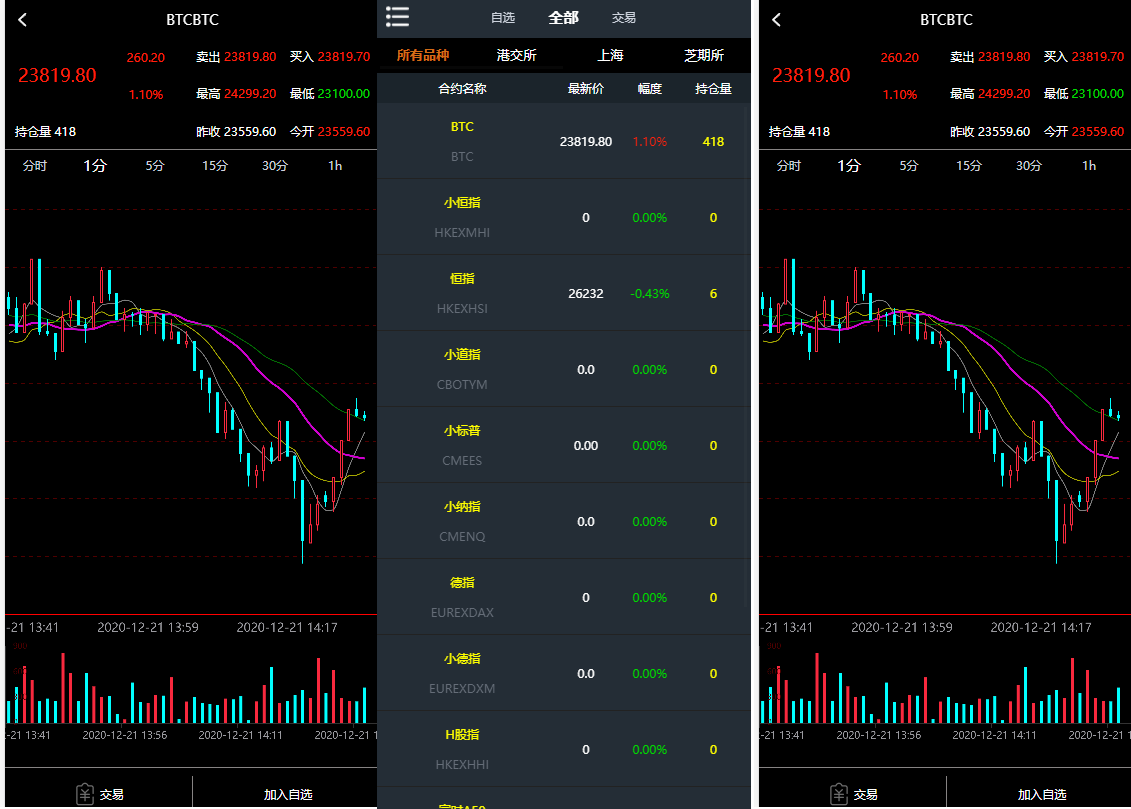This screenshot has height=809, width=1131.
Task: Click BTC price 23819.80 in list
Action: click(586, 142)
